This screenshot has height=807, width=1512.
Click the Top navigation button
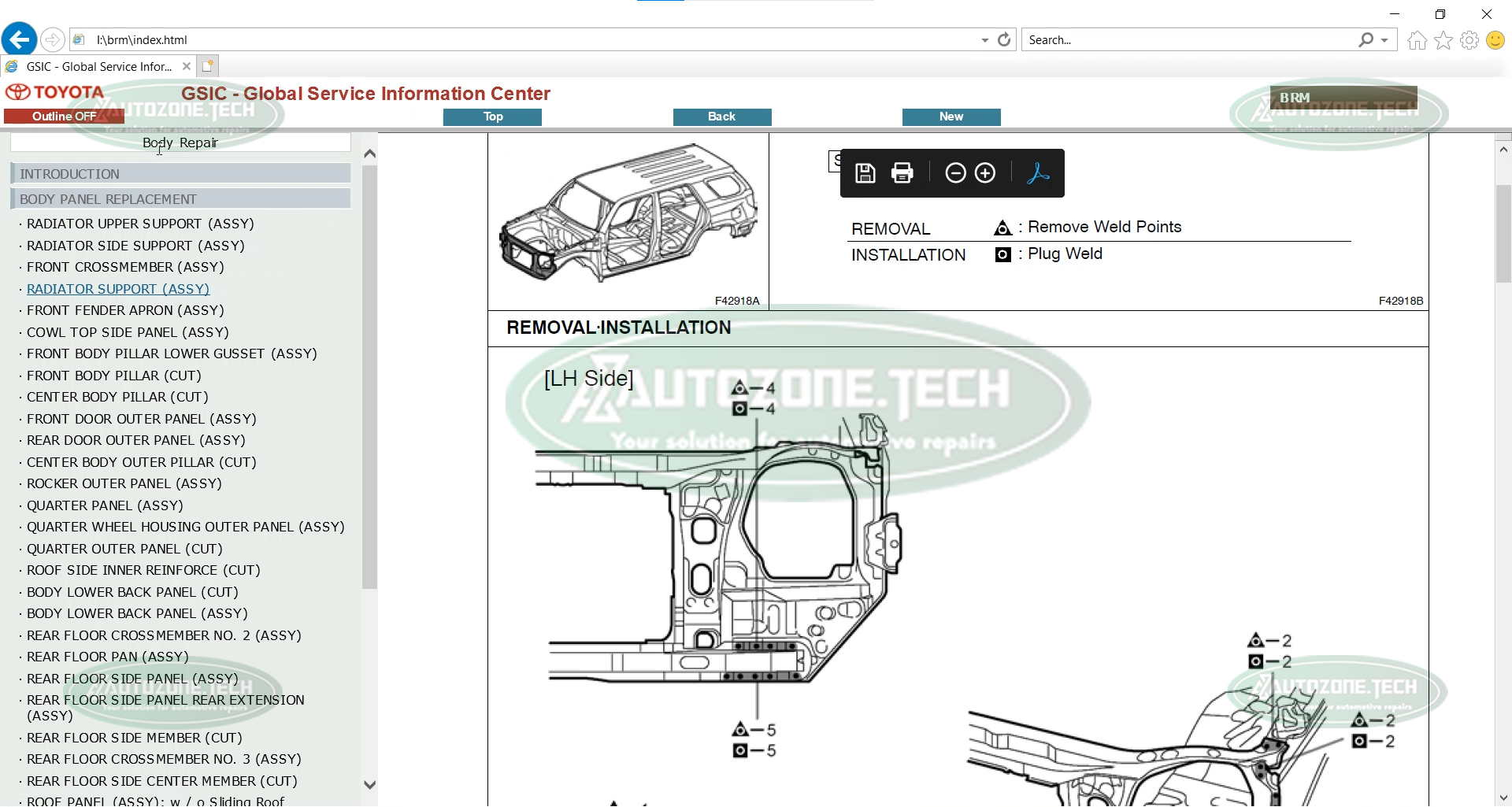click(492, 117)
